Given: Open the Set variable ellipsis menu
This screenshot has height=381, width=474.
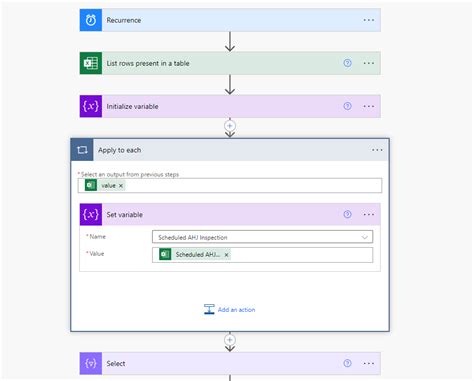Looking at the screenshot, I should [369, 214].
